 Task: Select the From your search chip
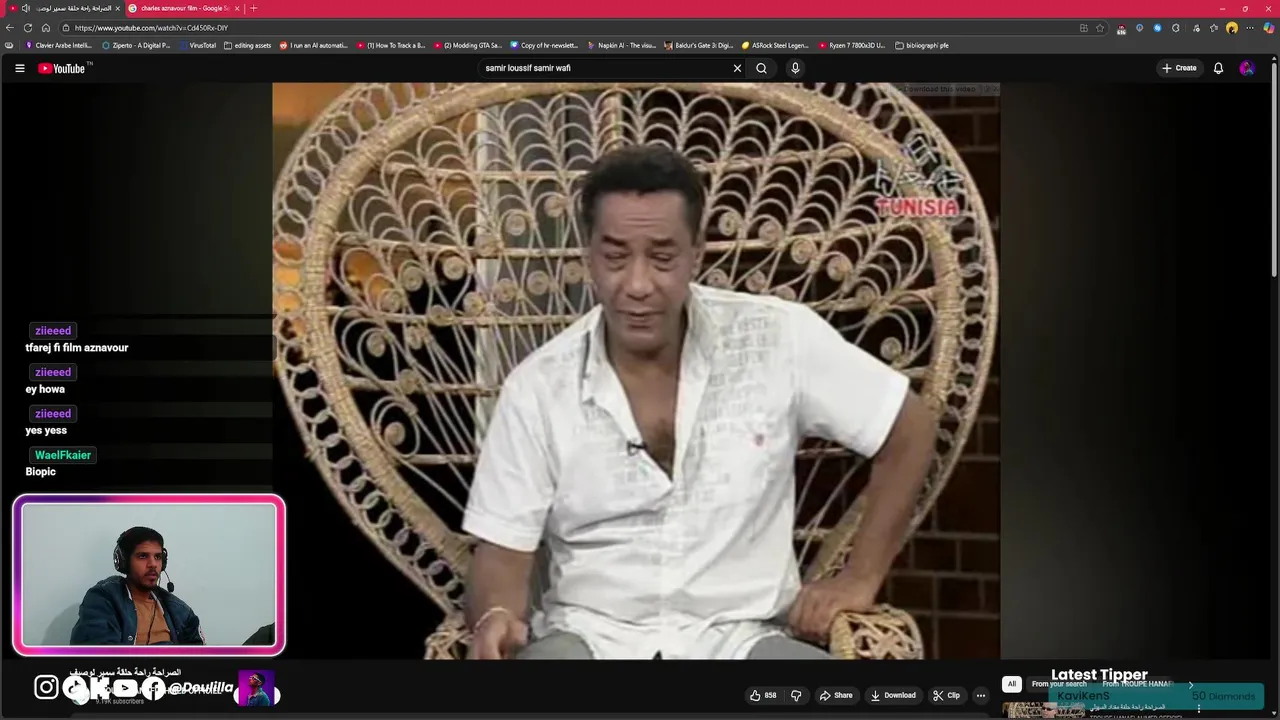pos(1059,684)
